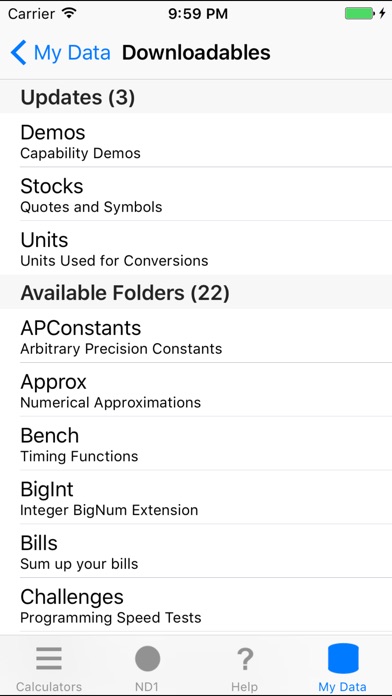Go back to My Data
The width and height of the screenshot is (392, 696).
coord(60,52)
